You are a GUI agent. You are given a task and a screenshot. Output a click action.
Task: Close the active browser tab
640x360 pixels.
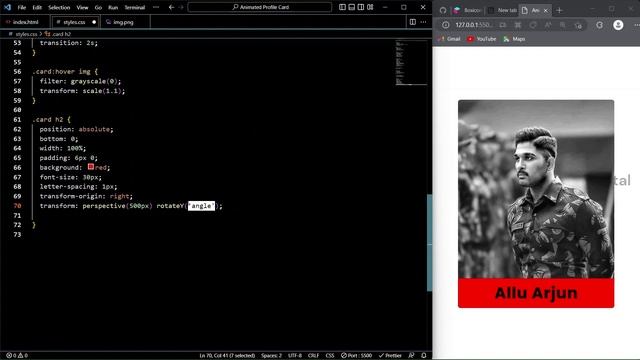(546, 10)
